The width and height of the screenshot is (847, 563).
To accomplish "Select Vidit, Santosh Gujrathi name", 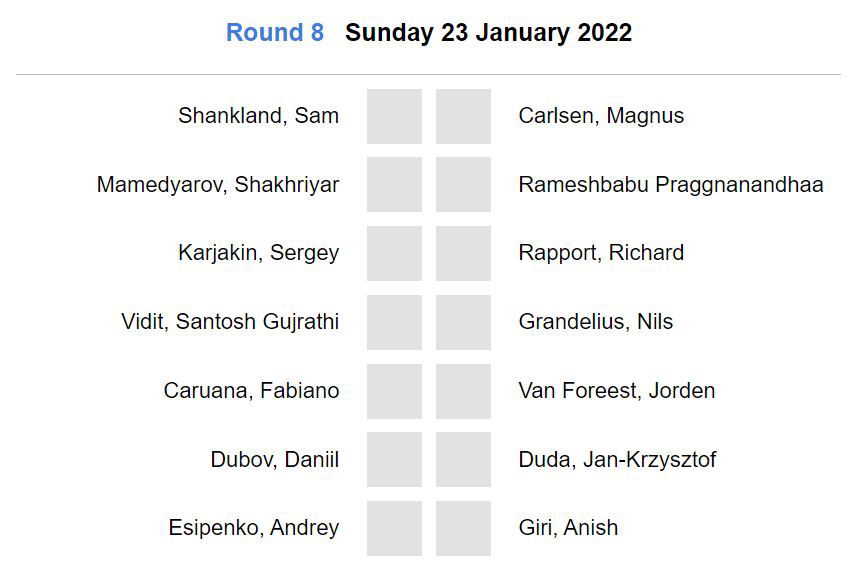I will (x=230, y=322).
